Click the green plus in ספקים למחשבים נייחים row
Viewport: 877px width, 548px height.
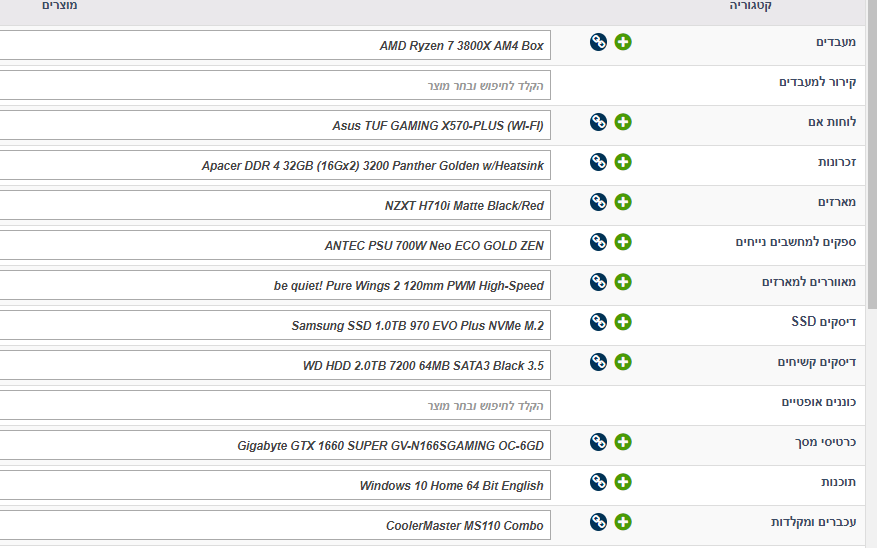pyautogui.click(x=623, y=242)
